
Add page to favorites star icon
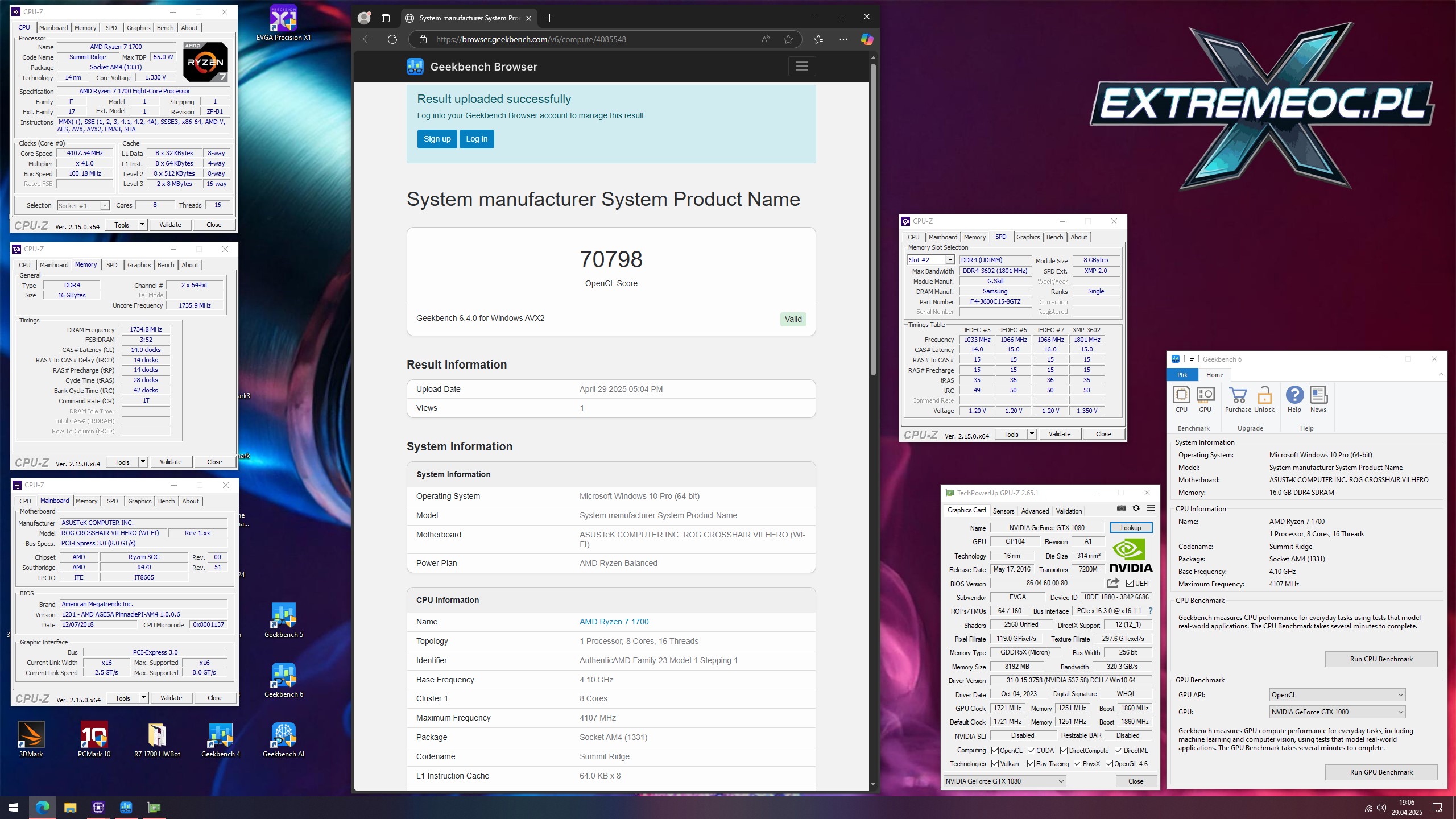click(788, 39)
